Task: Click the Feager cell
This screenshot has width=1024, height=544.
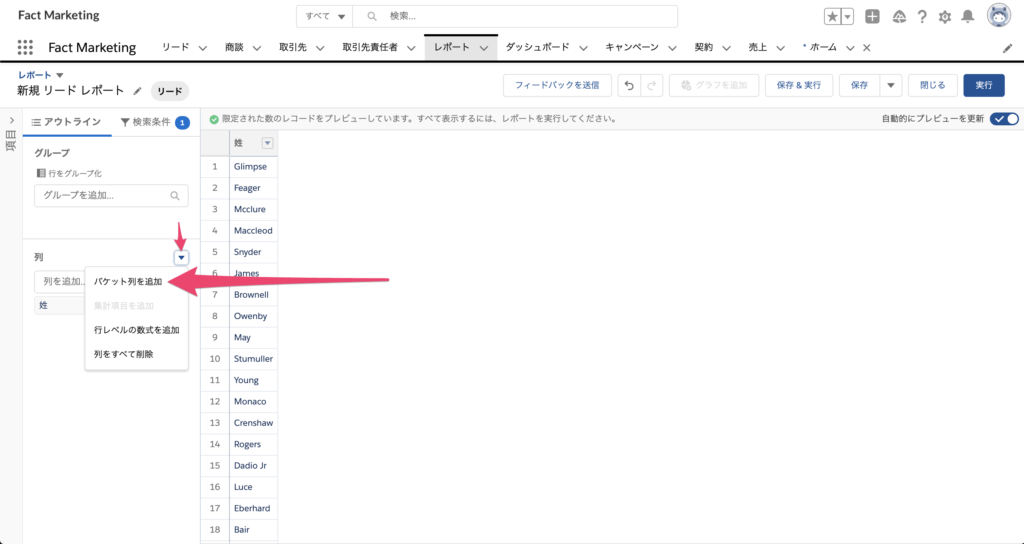Action: tap(253, 188)
